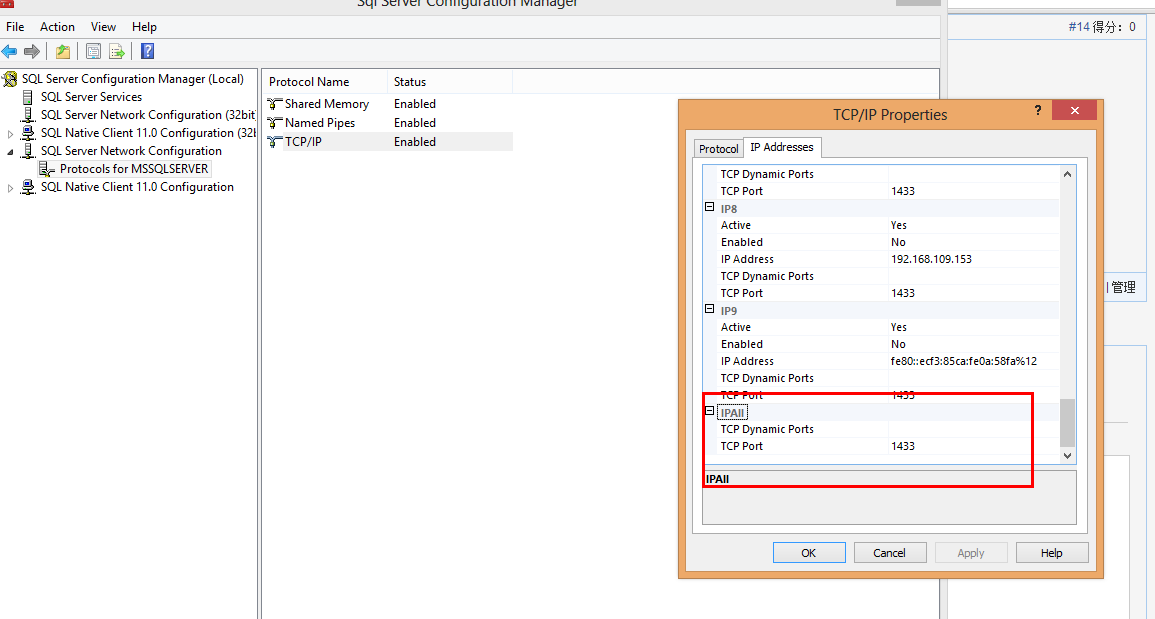Expand the bottom SQL Native Client 11.0 Configuration arrow
The width and height of the screenshot is (1155, 619).
[x=10, y=188]
